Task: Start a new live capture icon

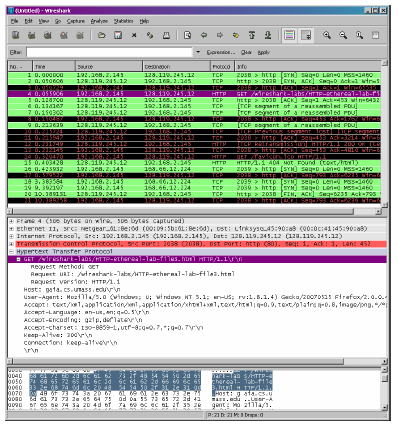Action: coord(48,35)
